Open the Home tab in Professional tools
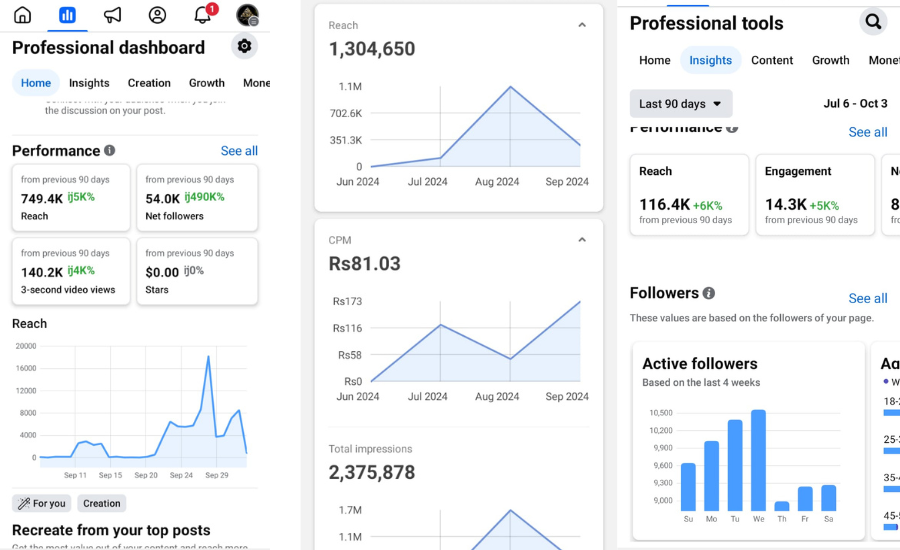 pyautogui.click(x=655, y=60)
